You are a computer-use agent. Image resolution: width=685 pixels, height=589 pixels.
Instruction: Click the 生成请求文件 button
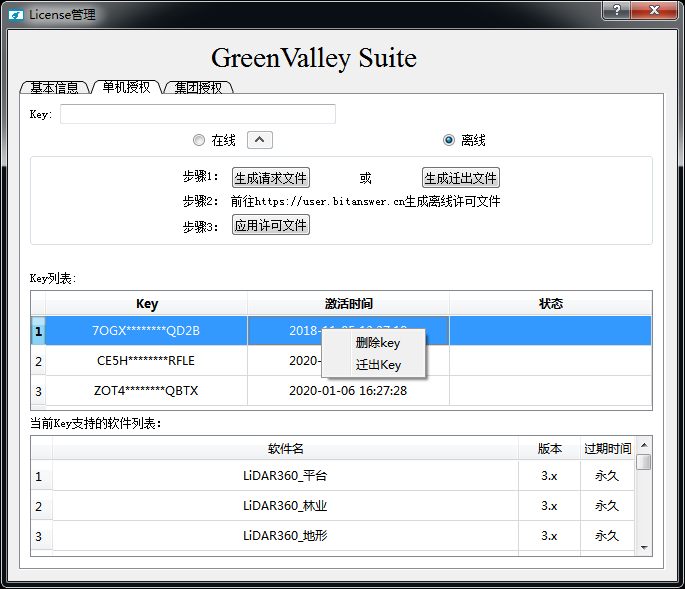pyautogui.click(x=270, y=178)
